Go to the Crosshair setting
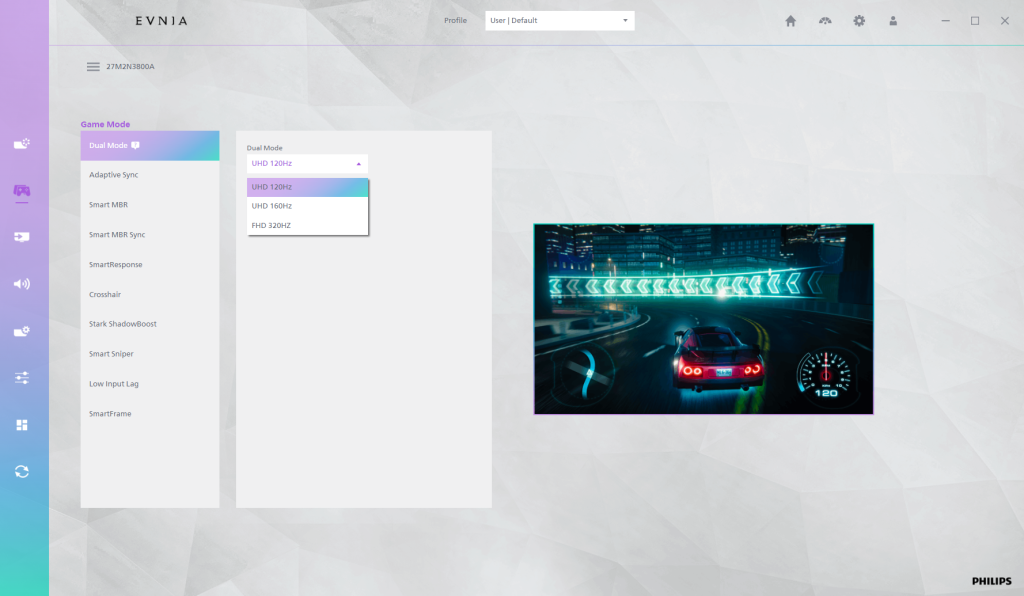 (x=105, y=294)
